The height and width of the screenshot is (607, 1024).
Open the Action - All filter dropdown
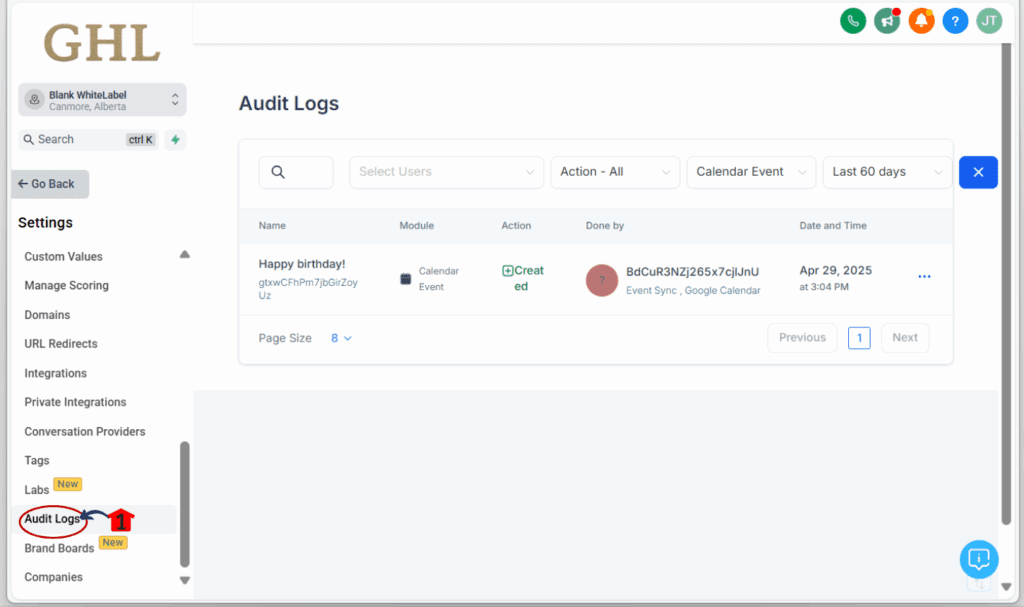point(615,172)
